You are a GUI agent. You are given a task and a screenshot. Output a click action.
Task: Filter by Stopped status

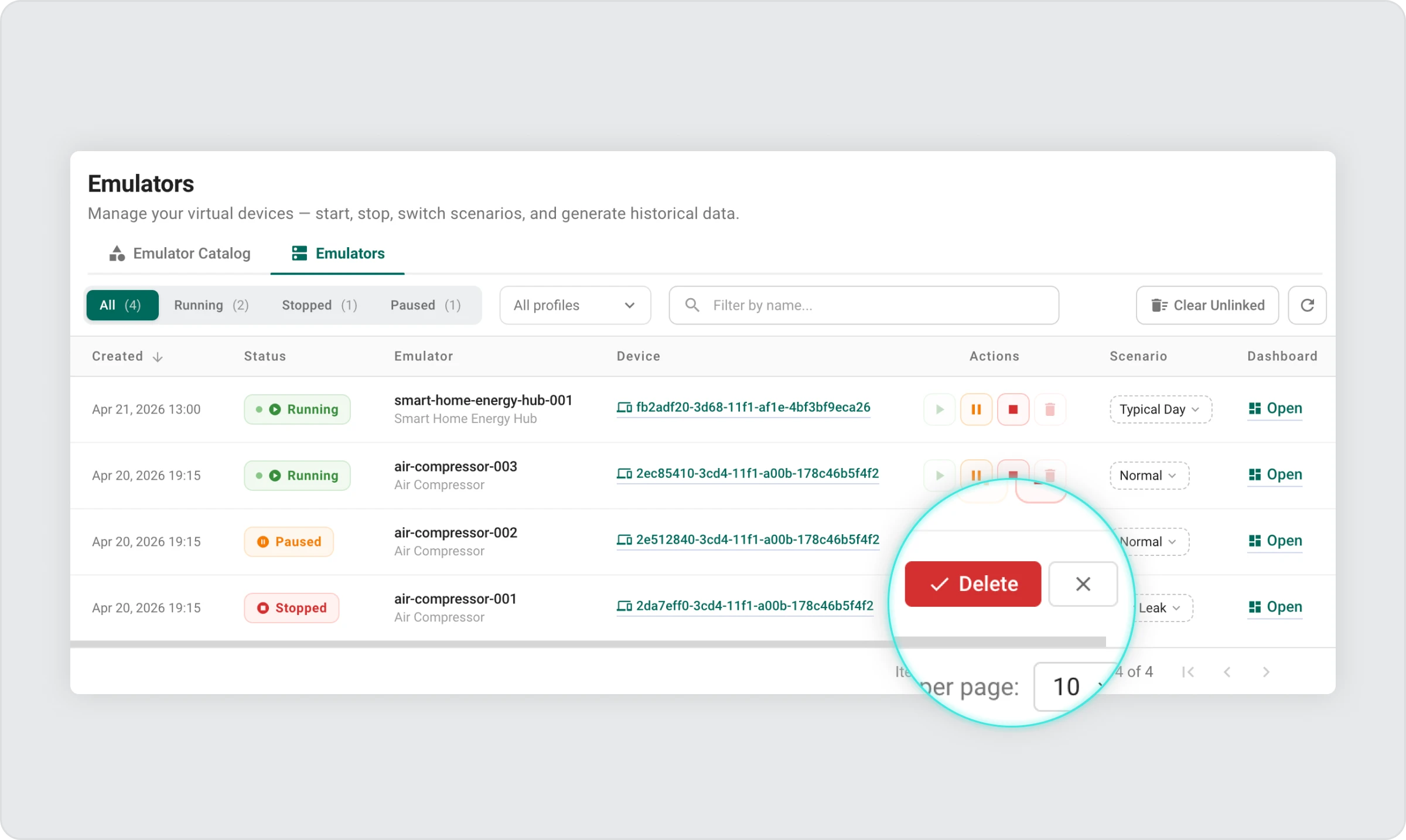coord(319,305)
